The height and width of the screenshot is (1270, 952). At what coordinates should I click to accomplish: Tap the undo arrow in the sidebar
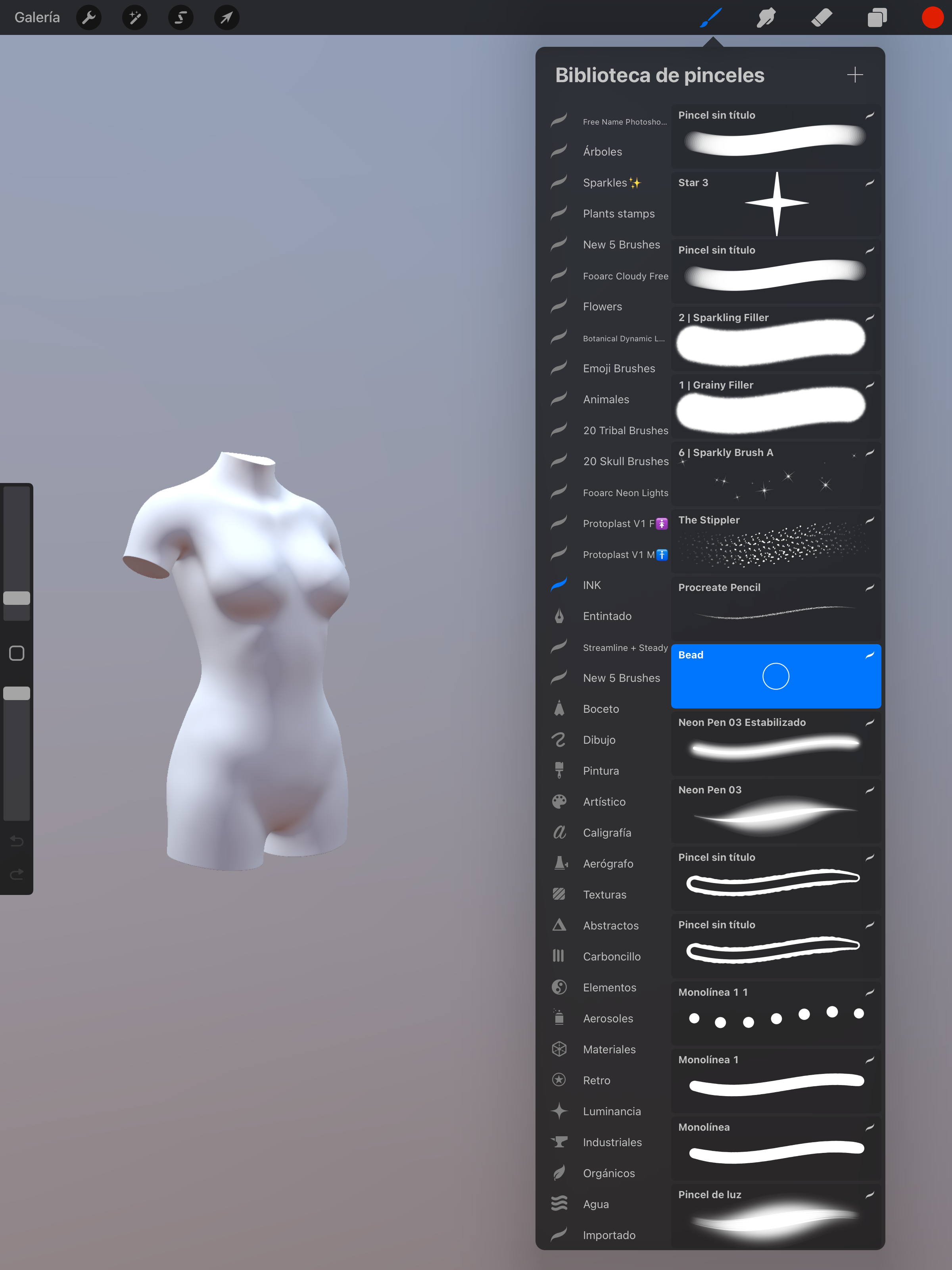16,841
